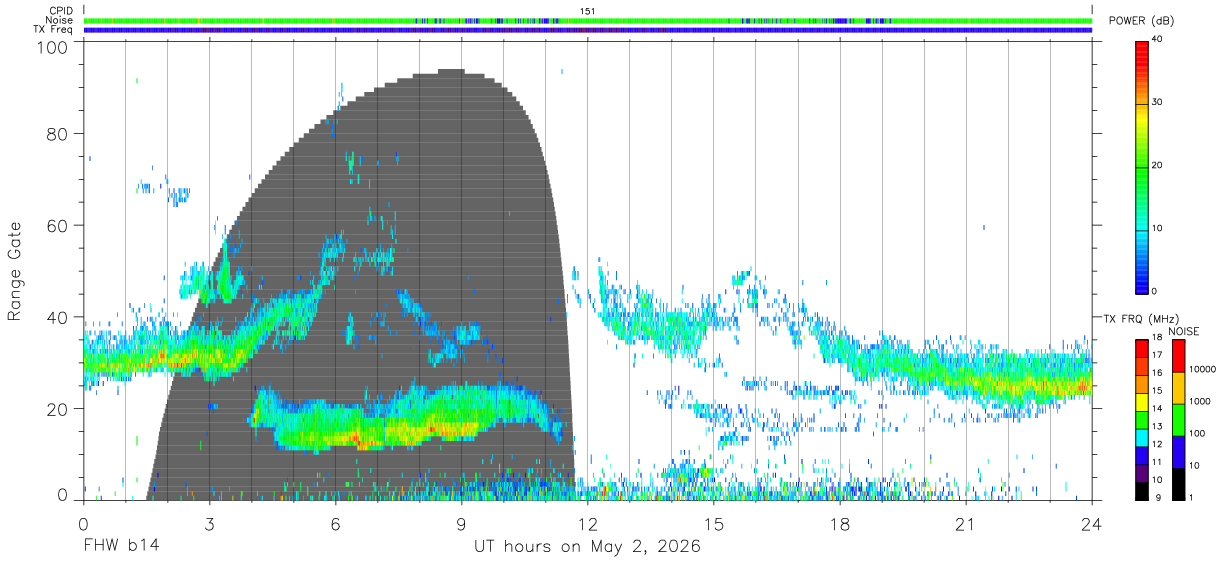The width and height of the screenshot is (1228, 567).
Task: Select the "1000" label on the NOISE legend
Action: [1199, 402]
